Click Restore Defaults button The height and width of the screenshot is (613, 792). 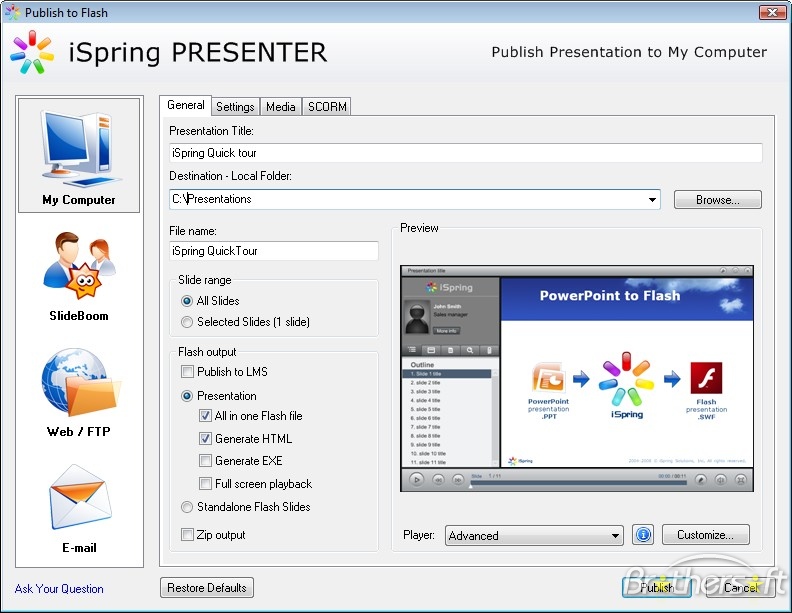pyautogui.click(x=207, y=588)
